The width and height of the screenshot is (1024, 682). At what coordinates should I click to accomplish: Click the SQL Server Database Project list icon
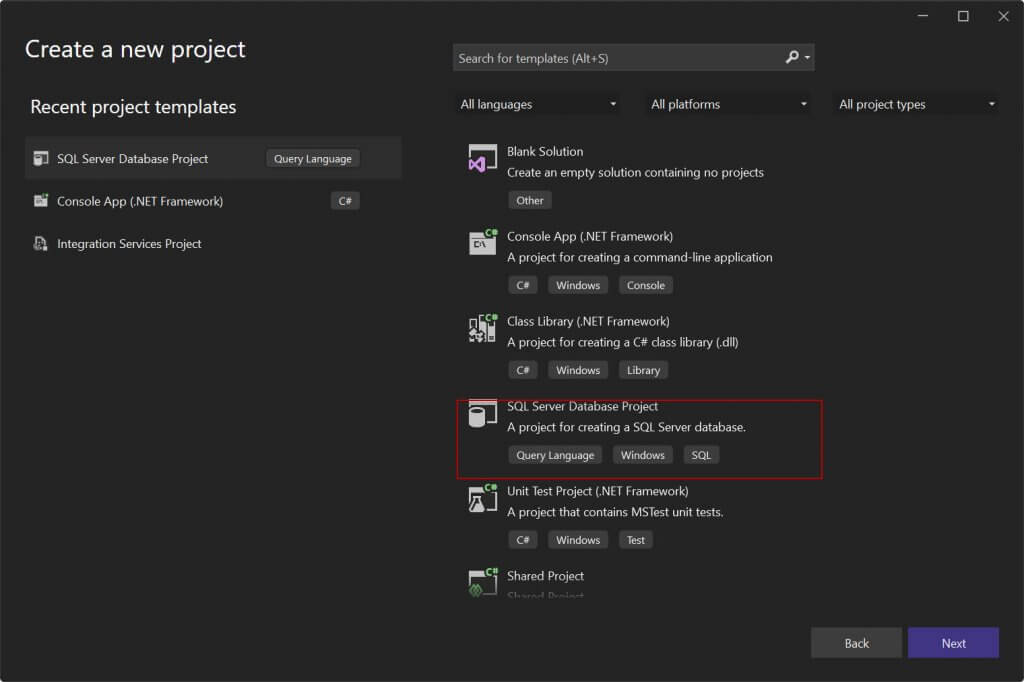[x=483, y=414]
